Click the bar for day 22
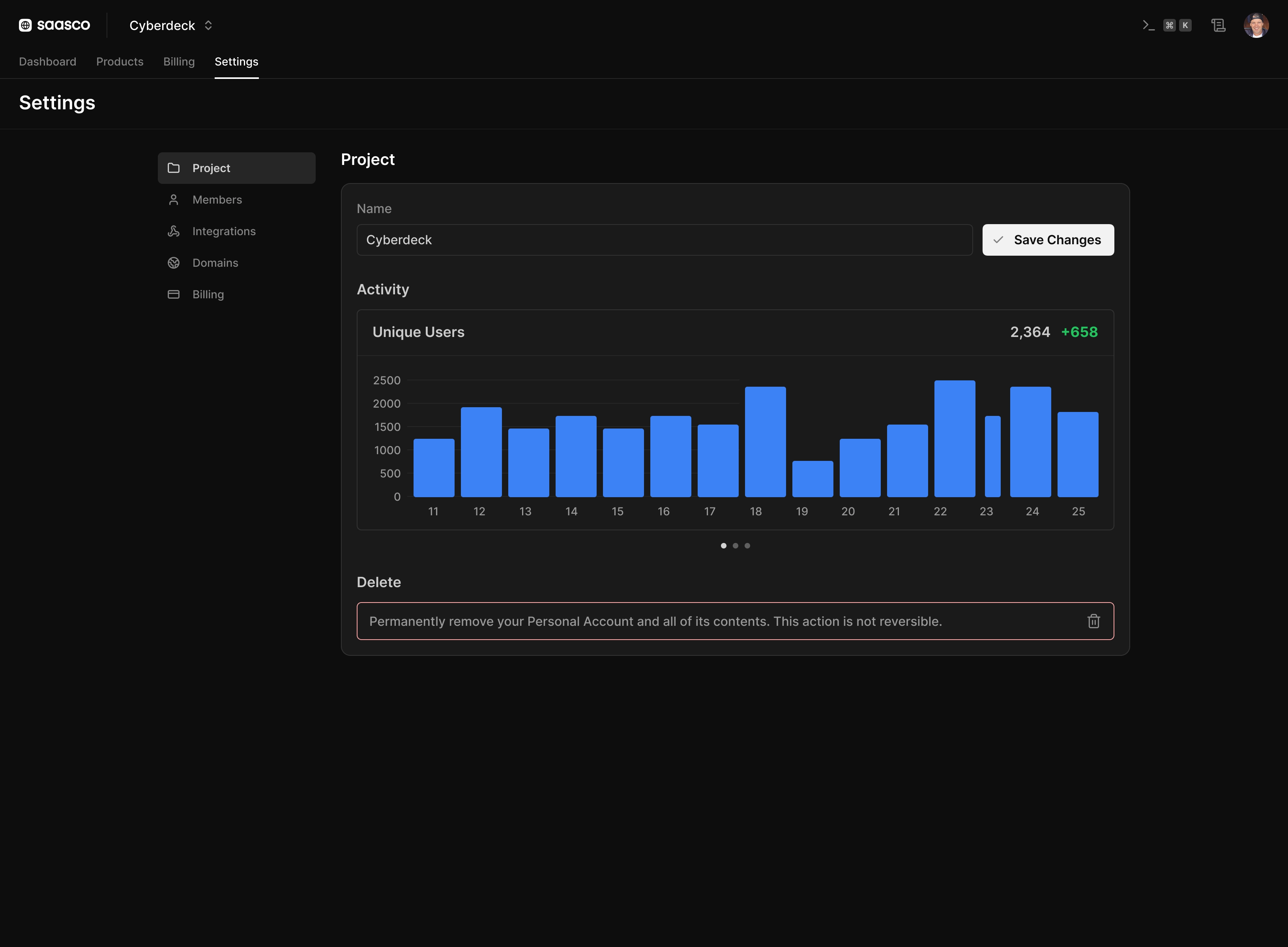The image size is (1288, 947). pyautogui.click(x=955, y=438)
